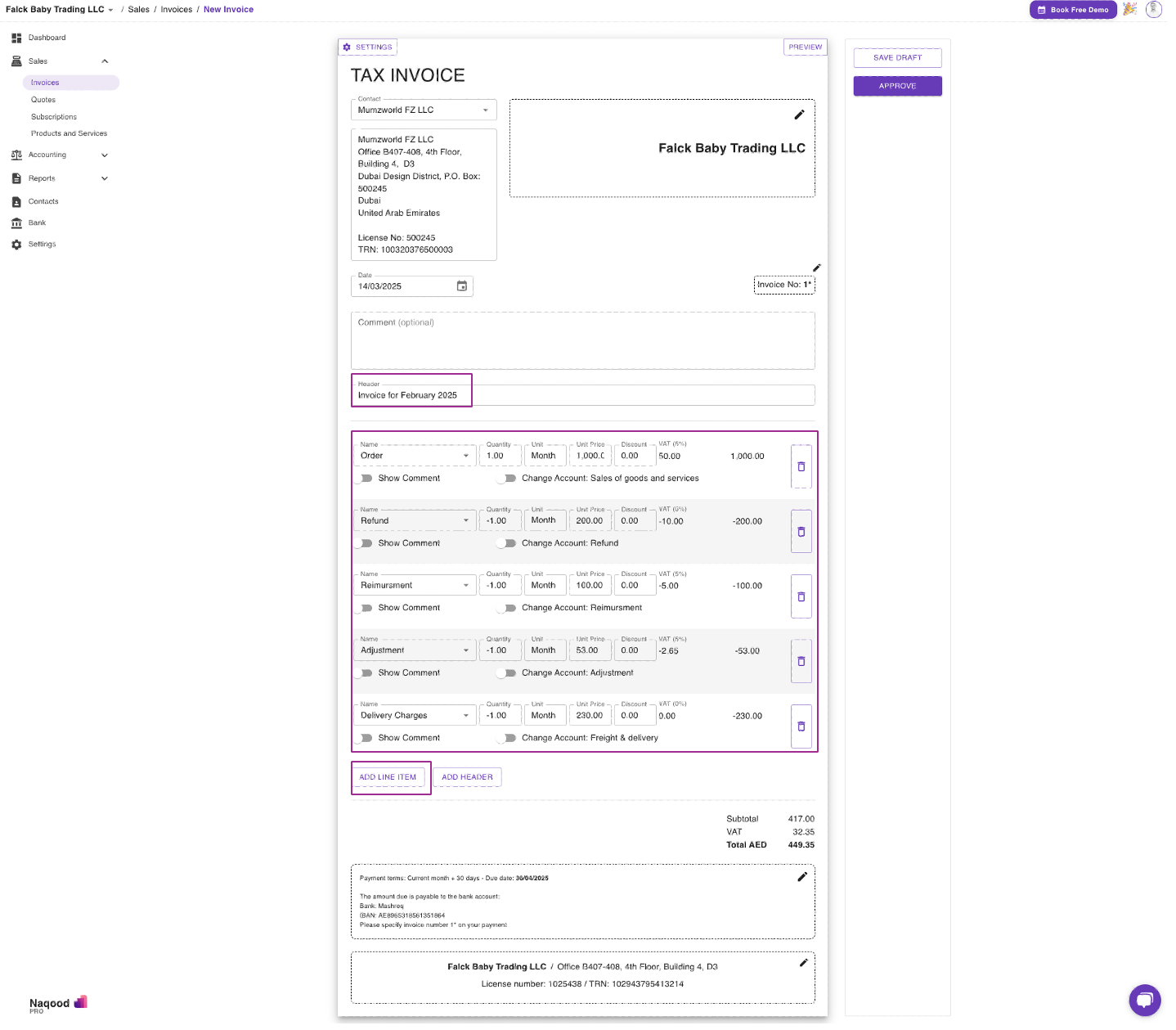Open the Contact dropdown Mumzworld FZ LLC
This screenshot has height=1030, width=1176.
click(423, 110)
